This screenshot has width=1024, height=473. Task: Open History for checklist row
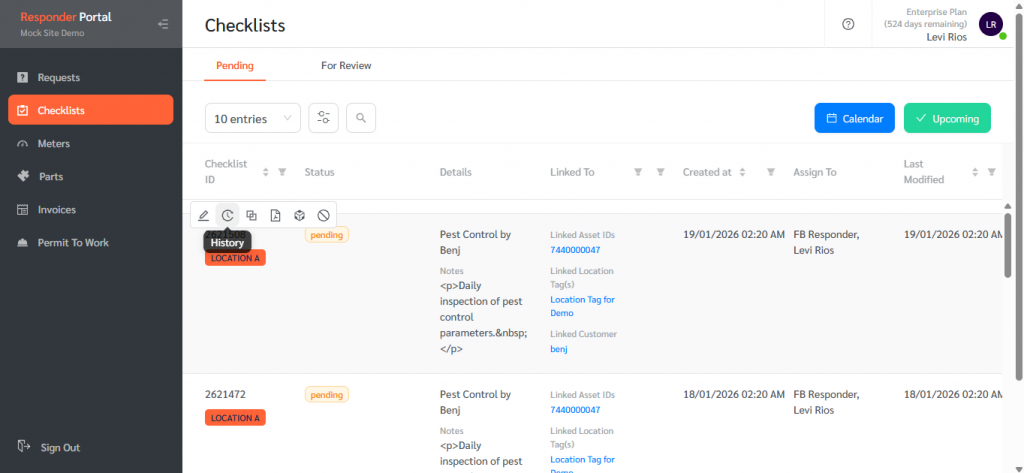228,215
